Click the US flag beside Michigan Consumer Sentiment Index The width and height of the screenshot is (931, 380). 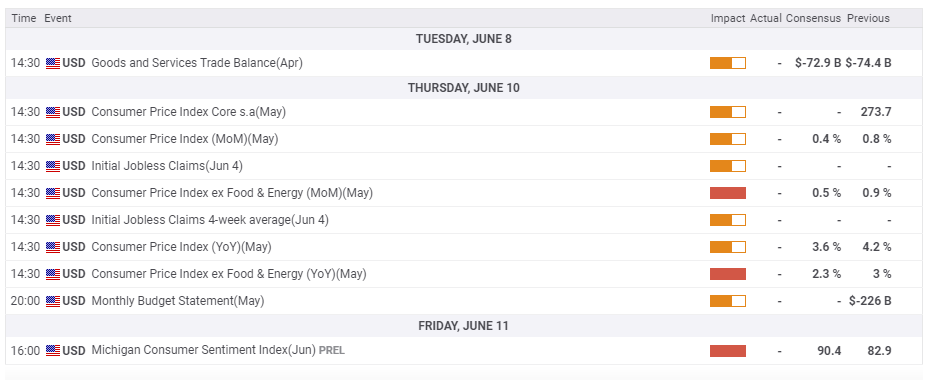coord(53,351)
